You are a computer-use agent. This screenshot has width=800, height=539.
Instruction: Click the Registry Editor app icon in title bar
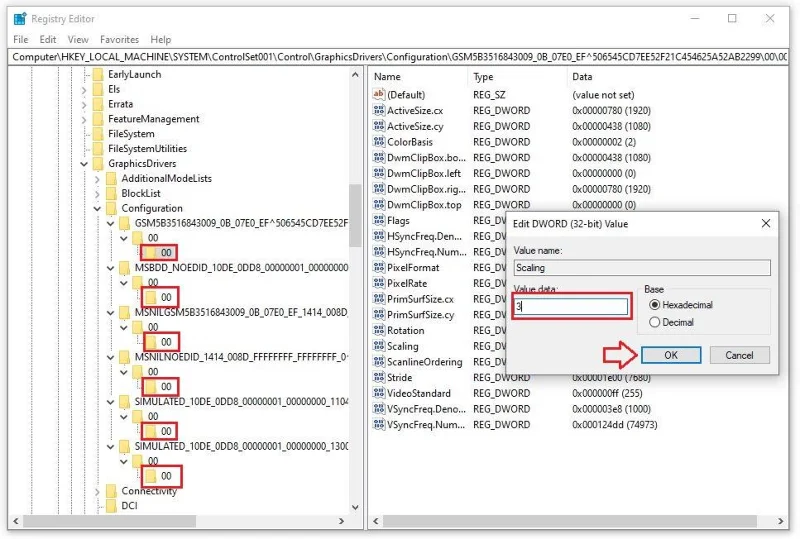20,19
